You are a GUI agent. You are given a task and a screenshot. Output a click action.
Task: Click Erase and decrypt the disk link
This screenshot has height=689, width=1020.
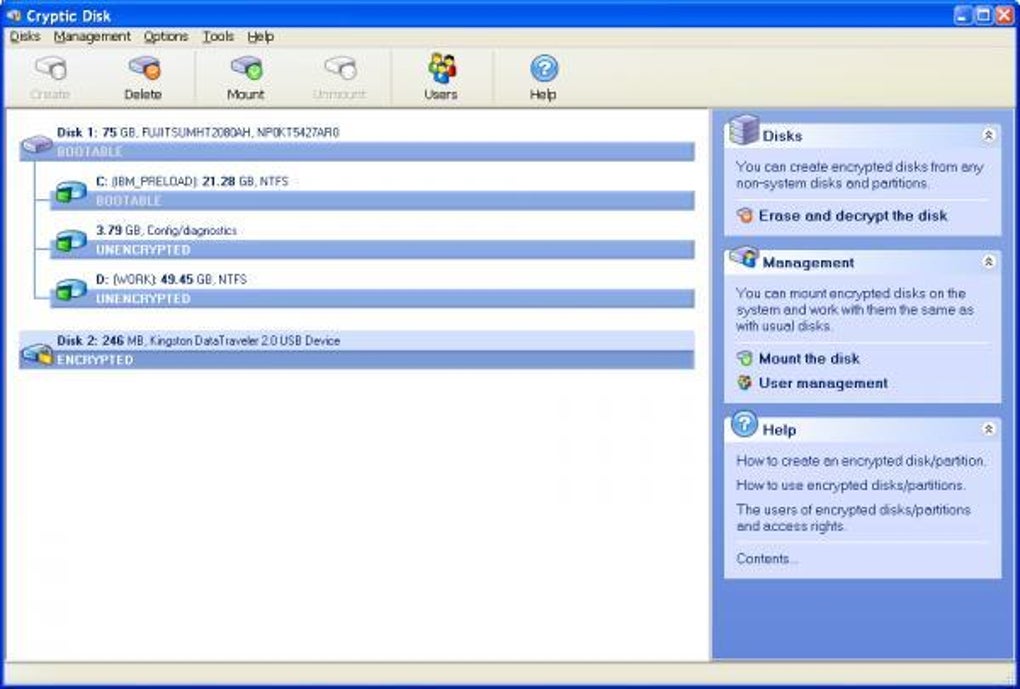coord(853,215)
